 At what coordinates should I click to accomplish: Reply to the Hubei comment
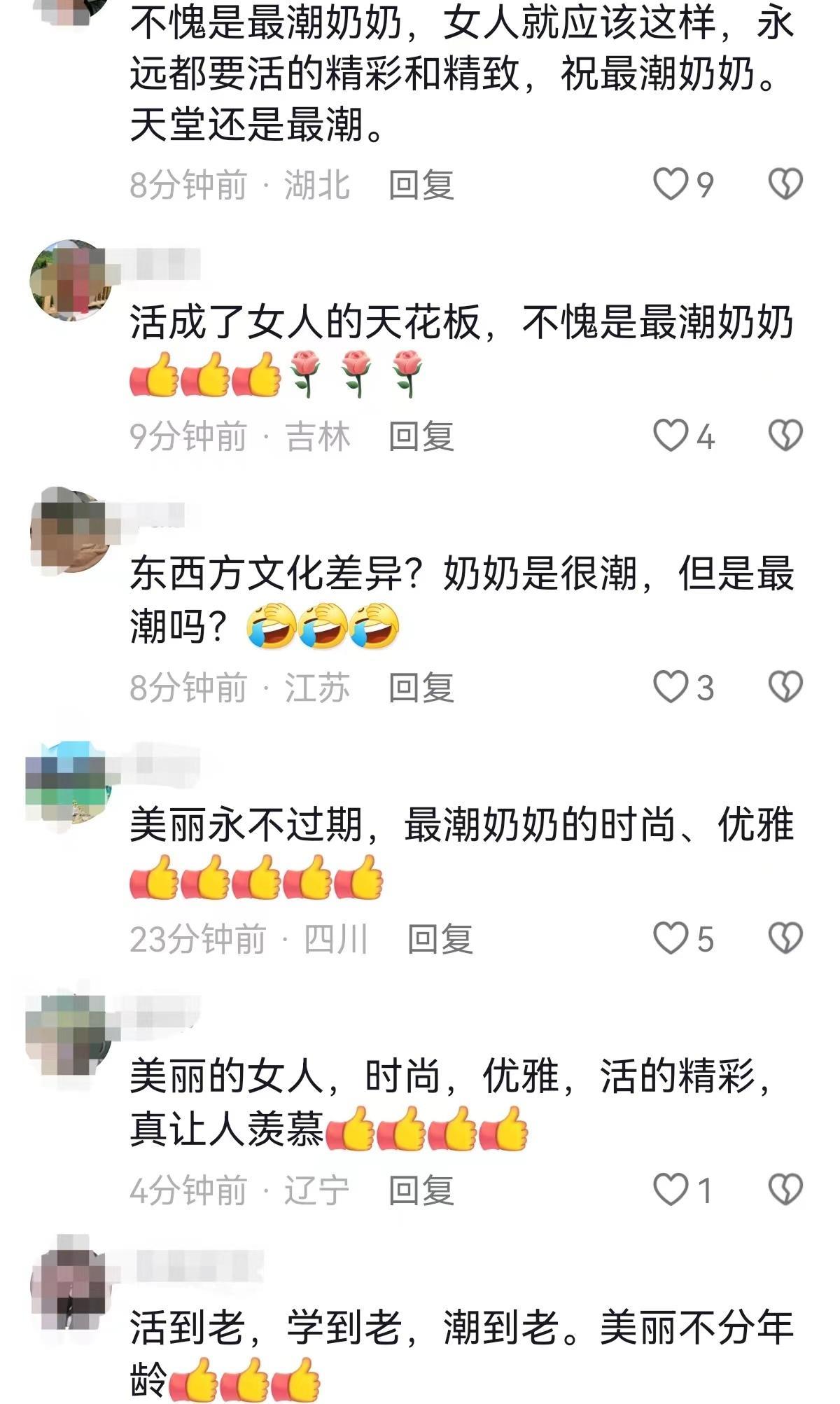tap(421, 186)
